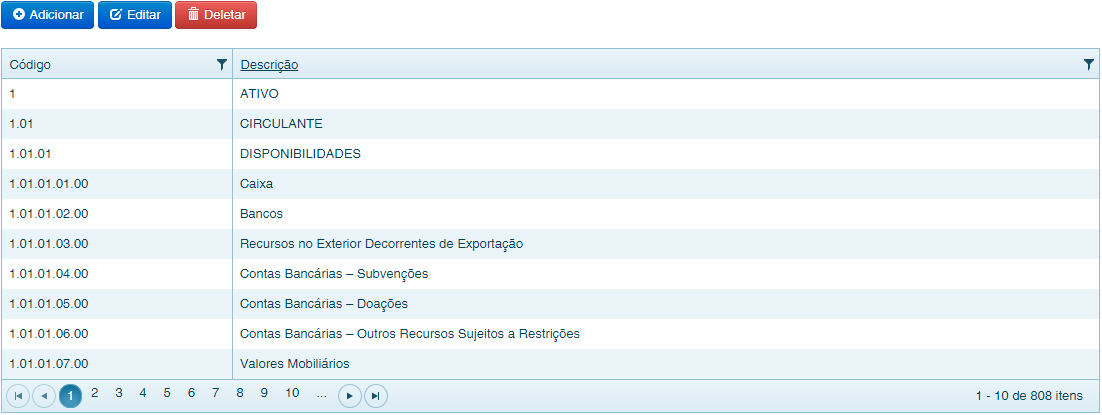Click code cell 1.01.01.07.00

[x=117, y=364]
